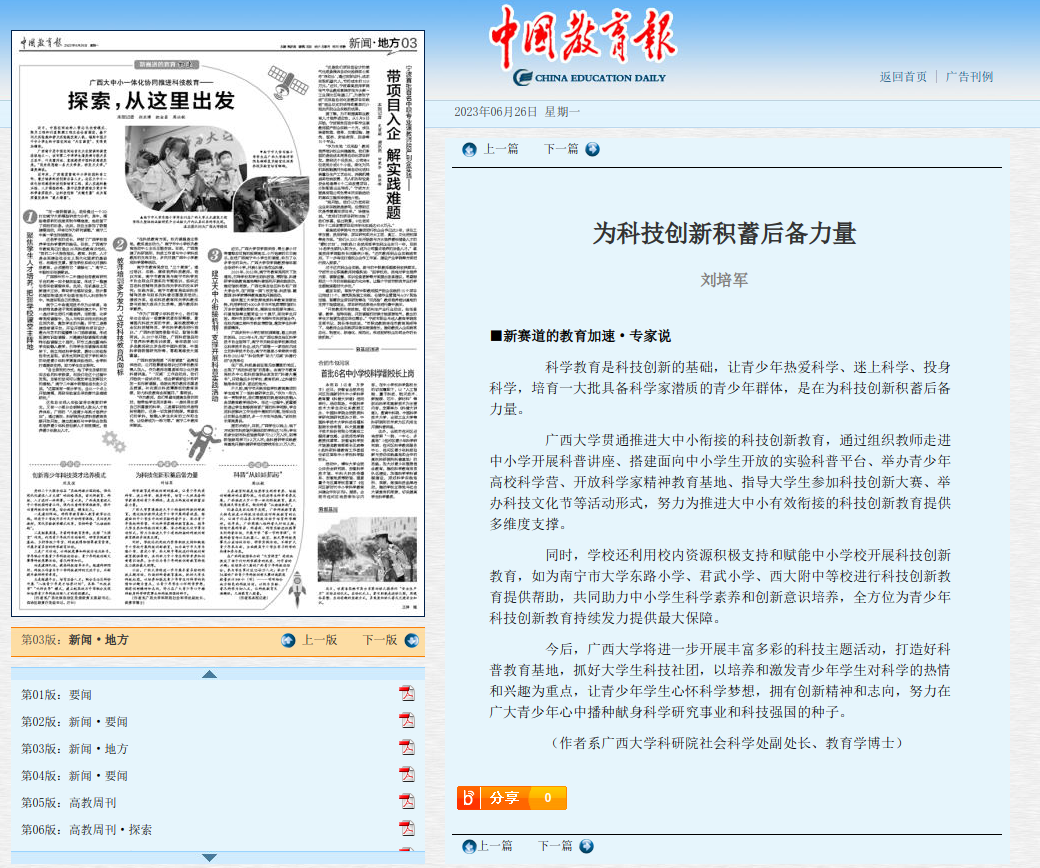Screen dimensions: 1040x868
Task: Click the 分享 share button
Action: 505,798
